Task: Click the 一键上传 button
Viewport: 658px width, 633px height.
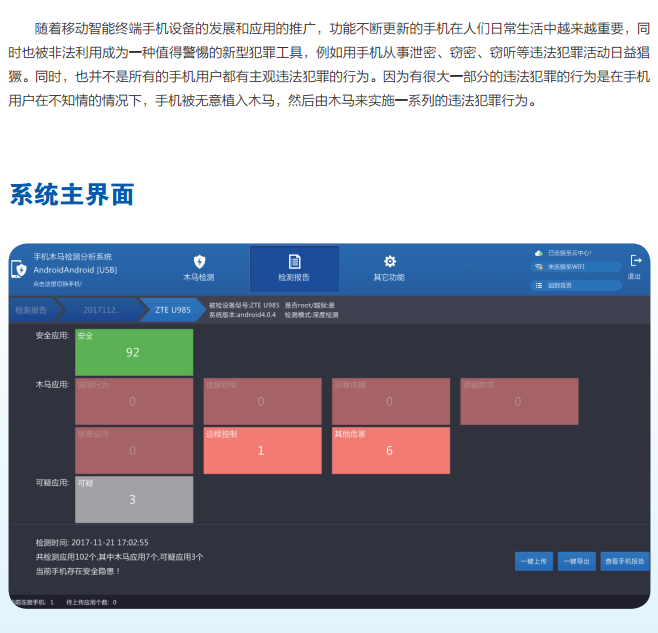Action: (533, 561)
